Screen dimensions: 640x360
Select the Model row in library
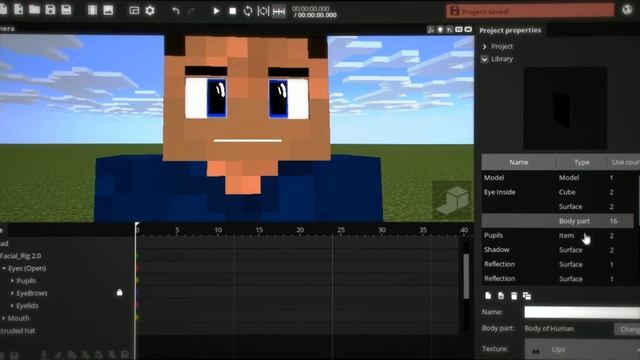pos(558,178)
